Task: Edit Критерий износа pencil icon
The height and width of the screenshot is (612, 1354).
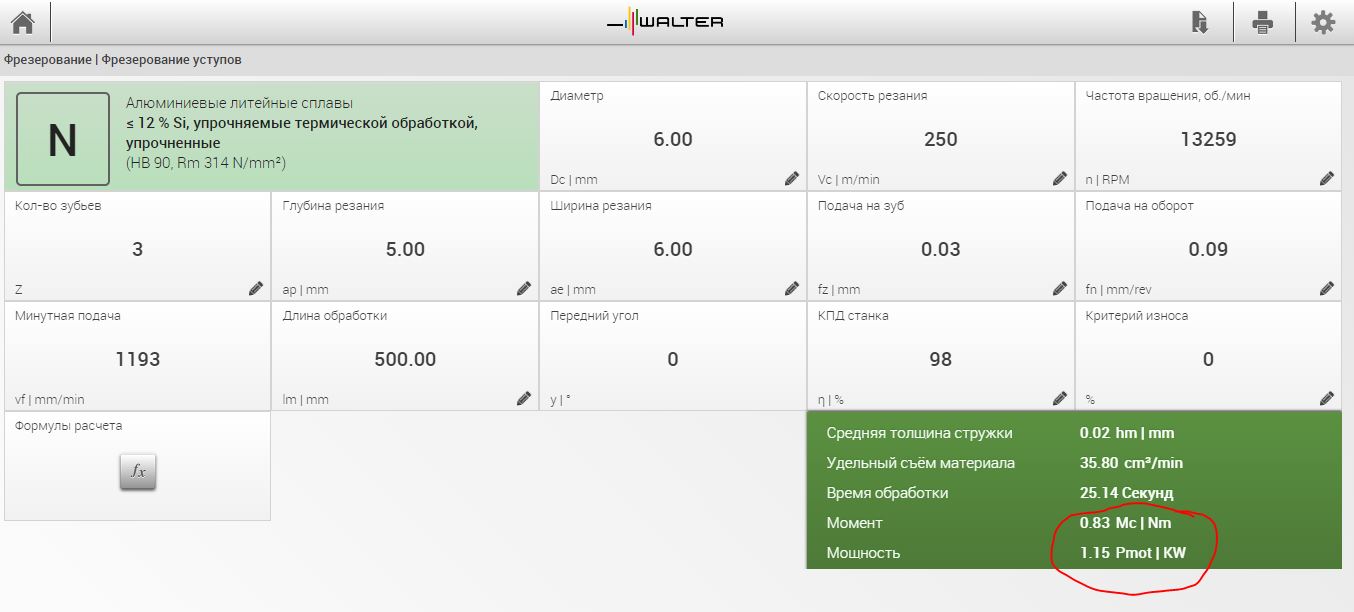Action: point(1327,398)
